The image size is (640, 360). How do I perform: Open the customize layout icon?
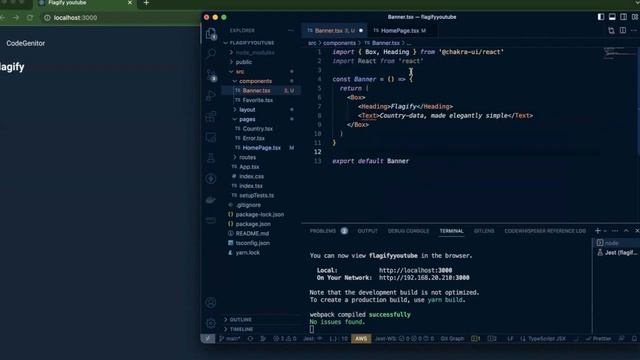(635, 17)
